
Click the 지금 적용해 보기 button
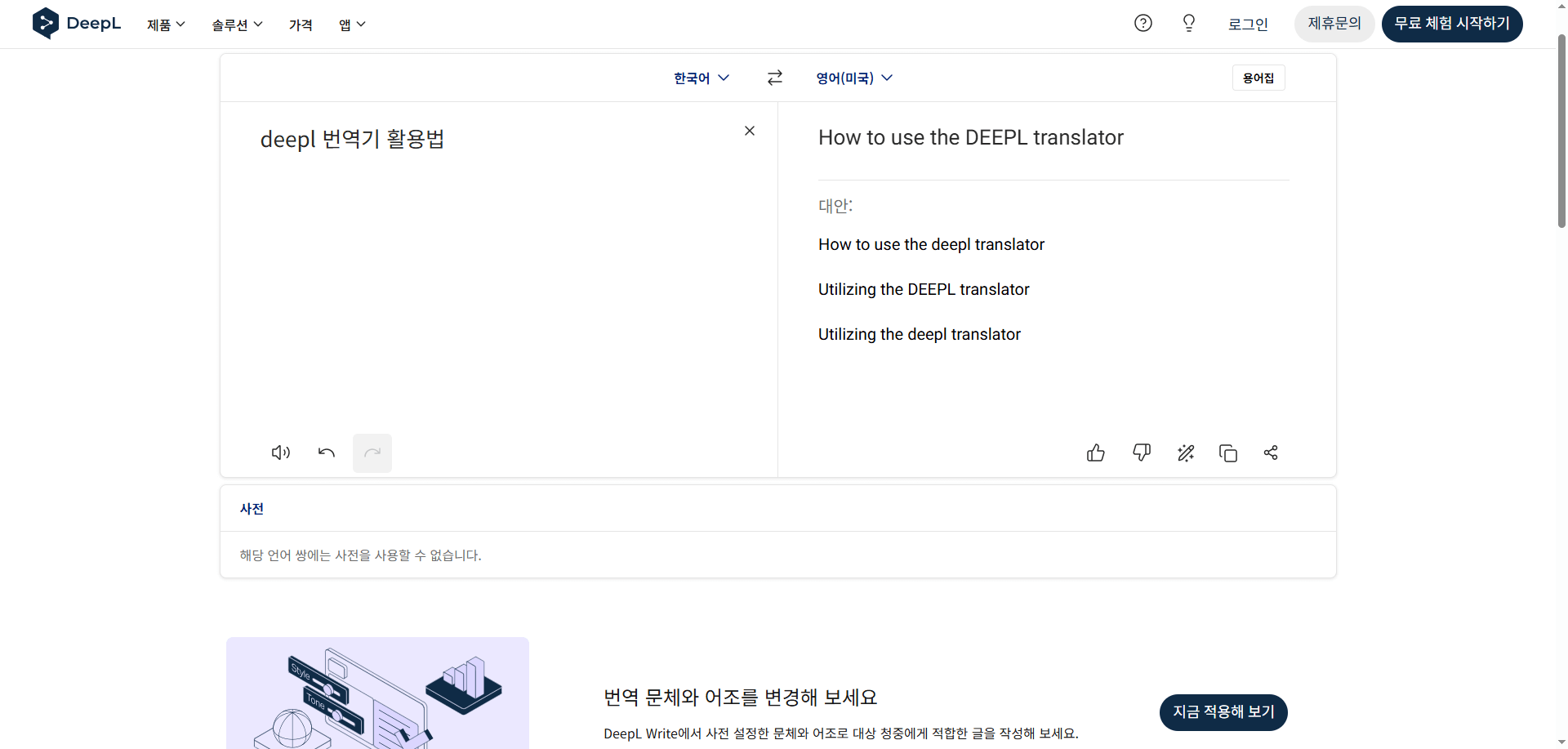click(x=1223, y=712)
